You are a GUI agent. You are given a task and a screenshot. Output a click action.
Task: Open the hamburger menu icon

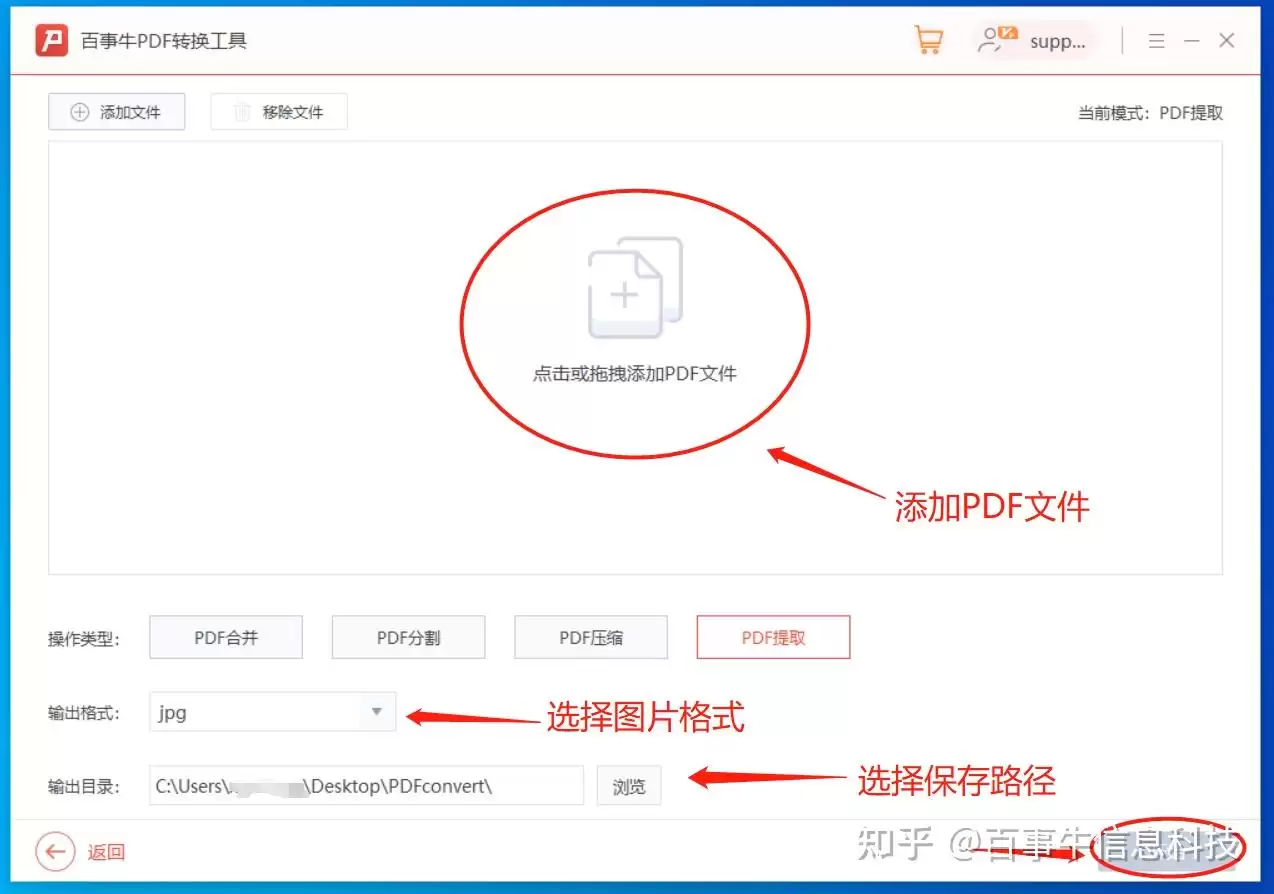click(x=1156, y=40)
